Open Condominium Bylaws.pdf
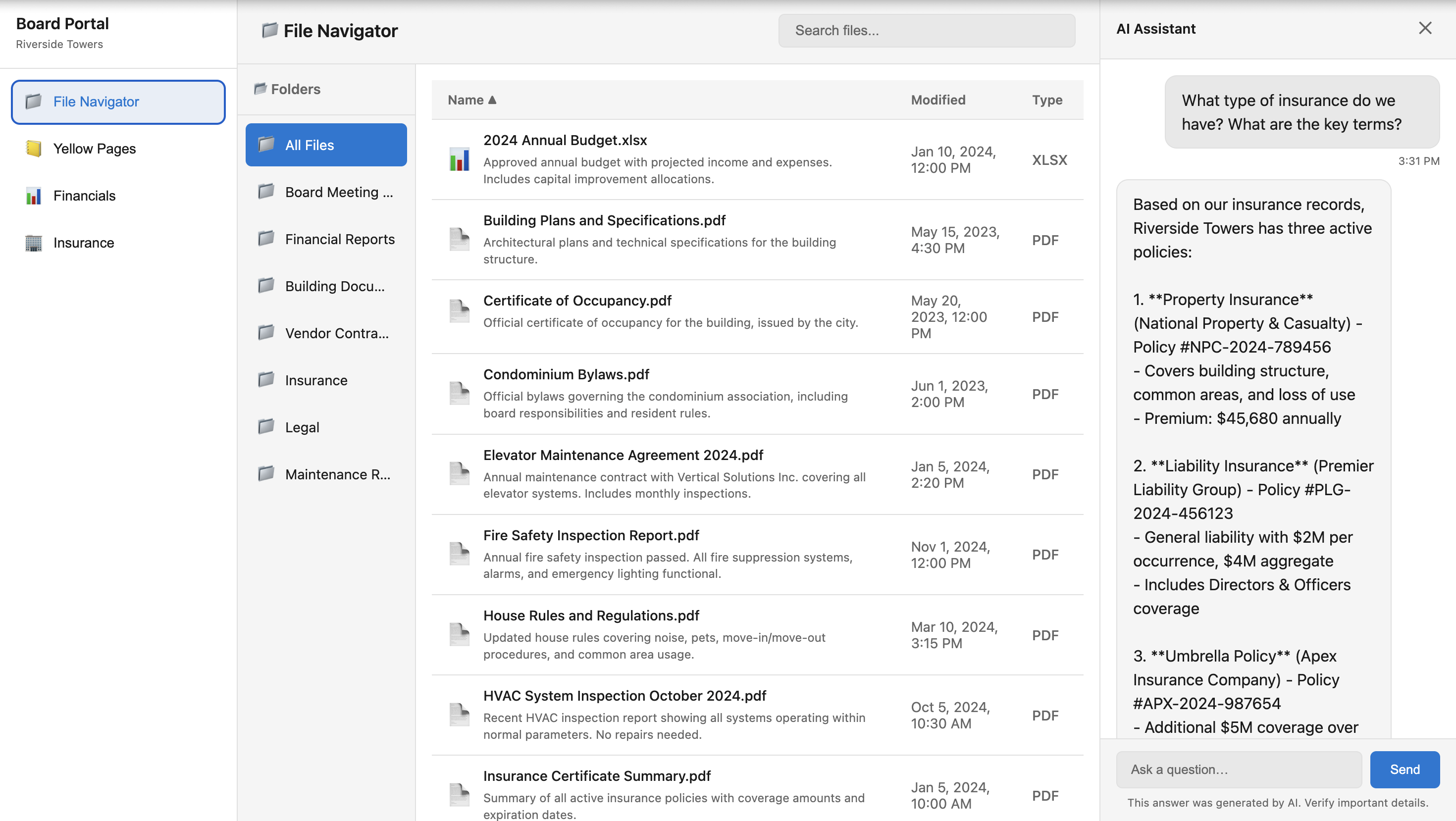The height and width of the screenshot is (821, 1456). tap(566, 375)
